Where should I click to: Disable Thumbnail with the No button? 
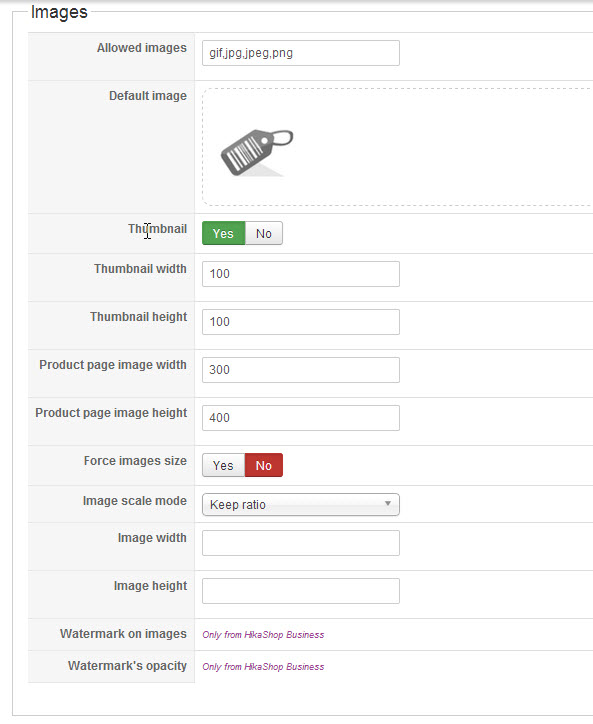(264, 233)
